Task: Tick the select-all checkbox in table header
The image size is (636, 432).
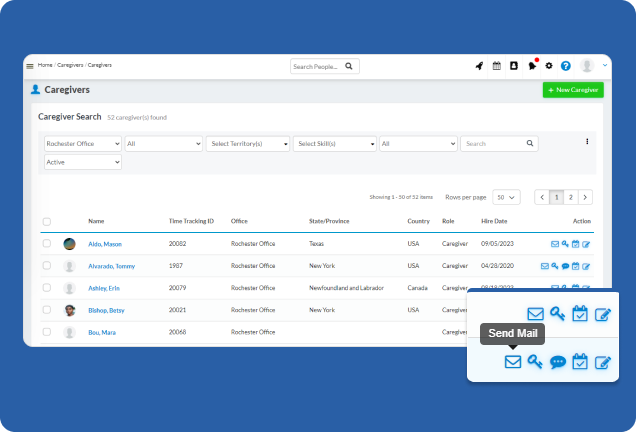Action: pyautogui.click(x=47, y=221)
